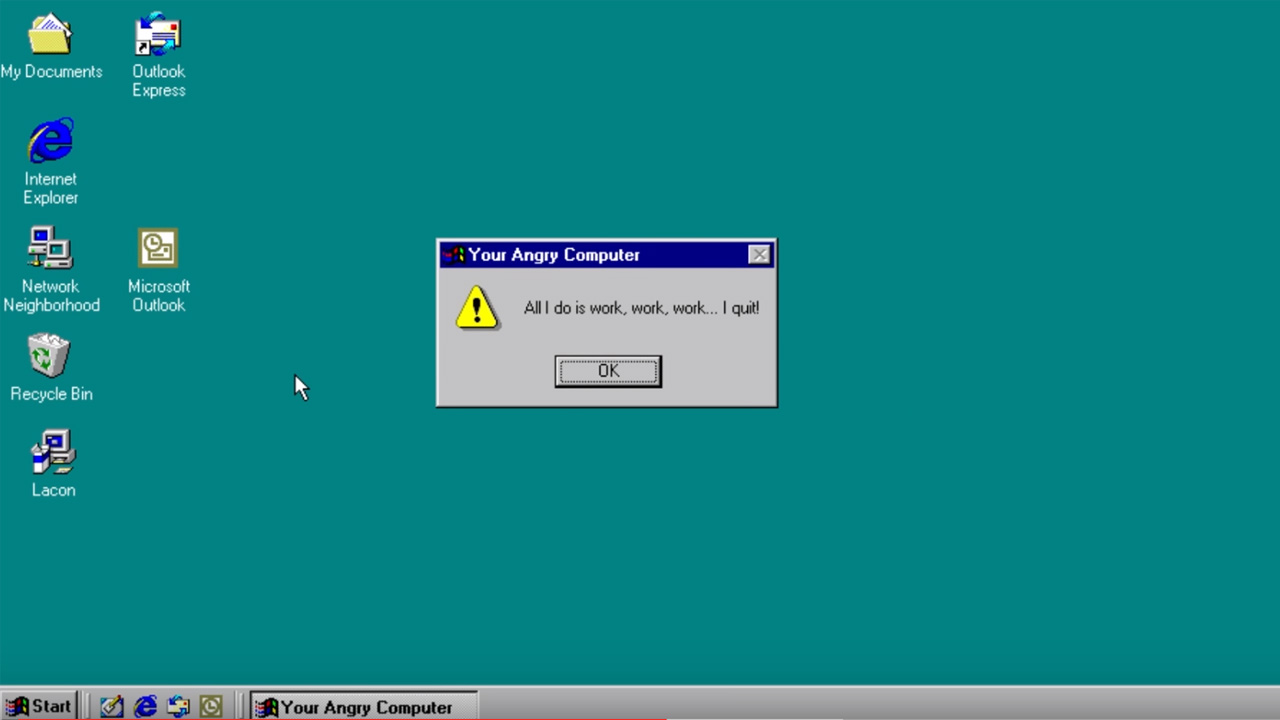Viewport: 1280px width, 720px height.
Task: Close the Your Angry Computer dialog
Action: click(x=759, y=255)
